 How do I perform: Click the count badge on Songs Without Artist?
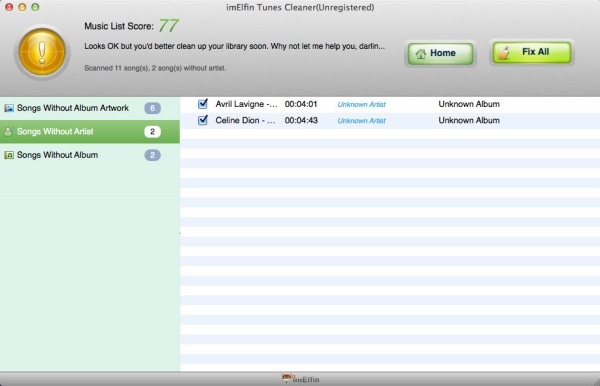coord(152,132)
